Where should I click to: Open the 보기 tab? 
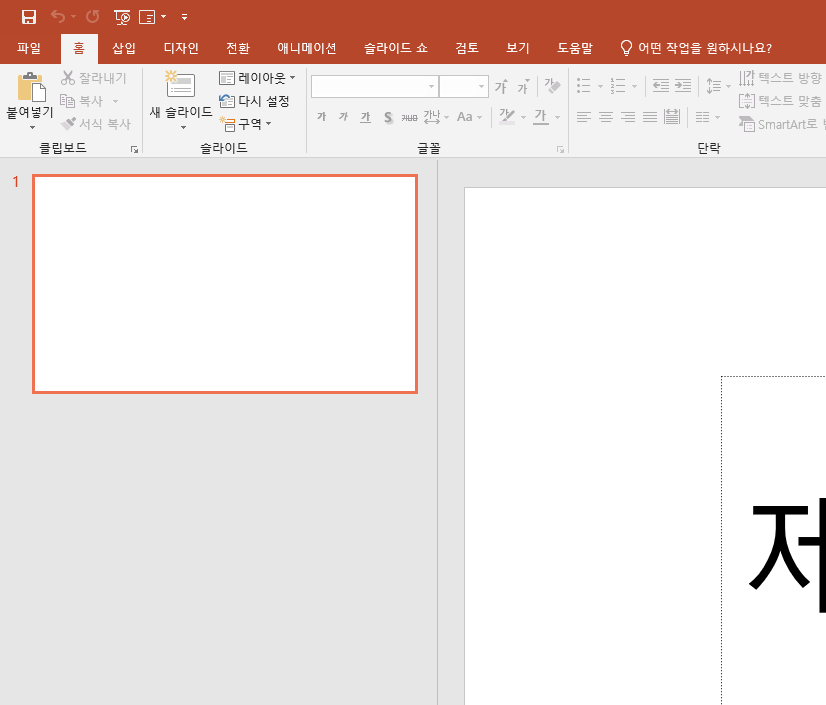[518, 48]
